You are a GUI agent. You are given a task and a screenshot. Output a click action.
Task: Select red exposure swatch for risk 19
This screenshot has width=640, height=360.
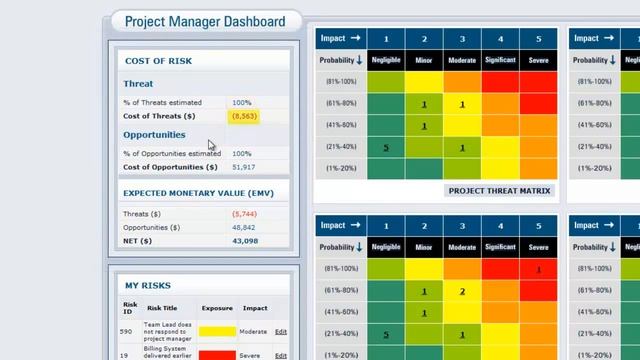click(x=217, y=355)
